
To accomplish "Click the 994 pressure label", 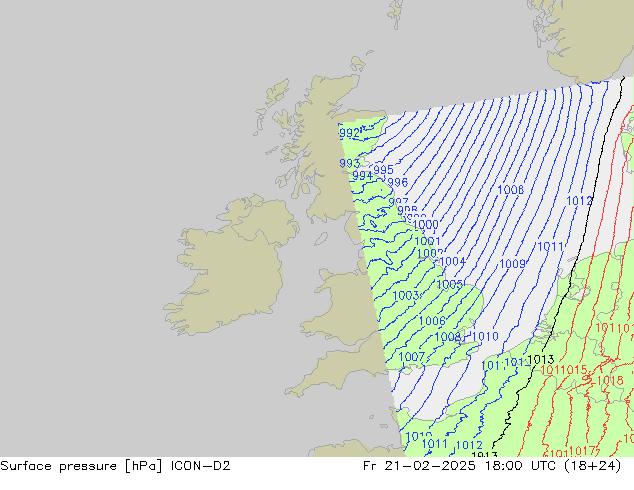I will tap(362, 175).
